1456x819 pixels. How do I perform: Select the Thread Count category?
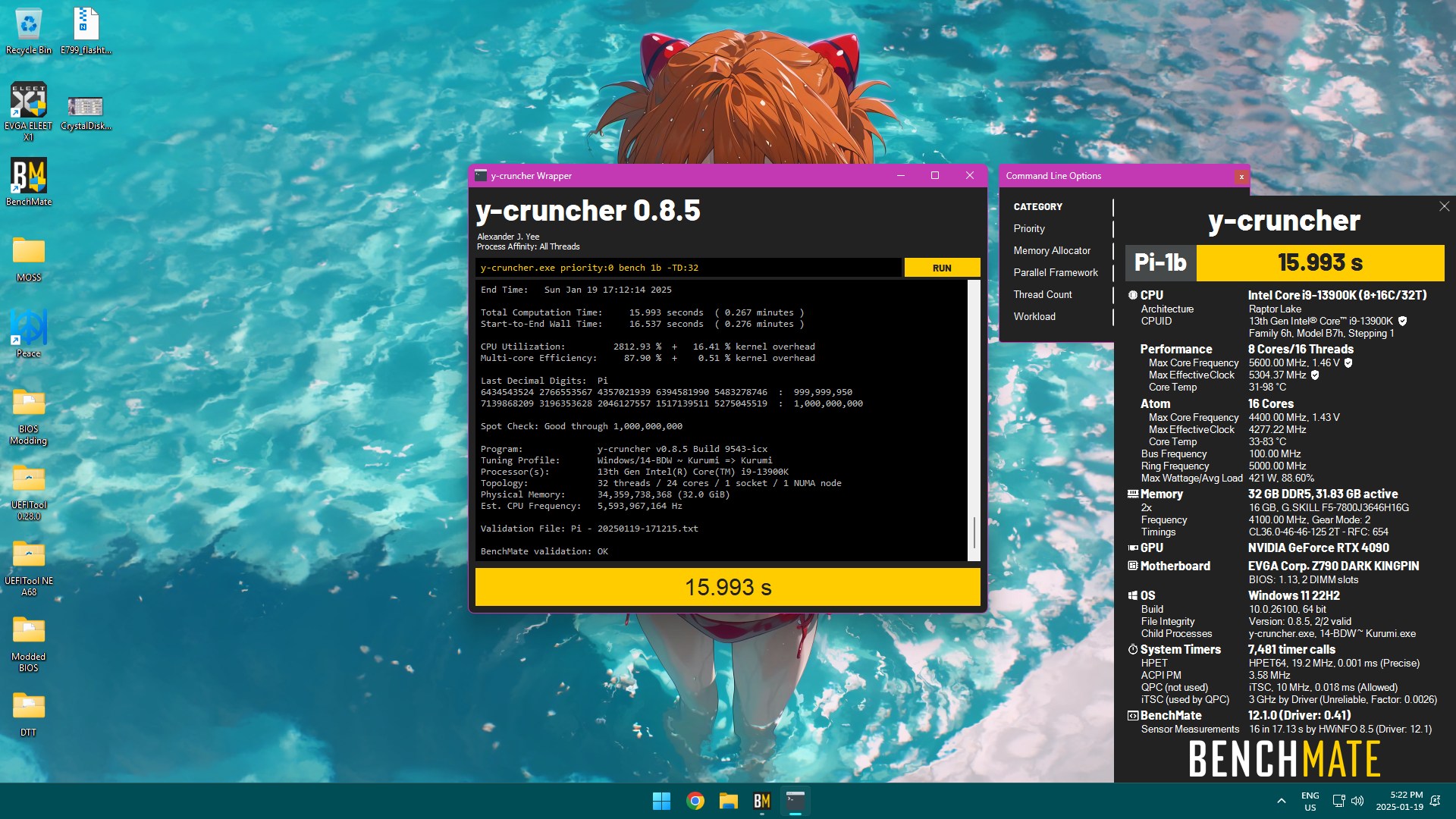pos(1043,294)
